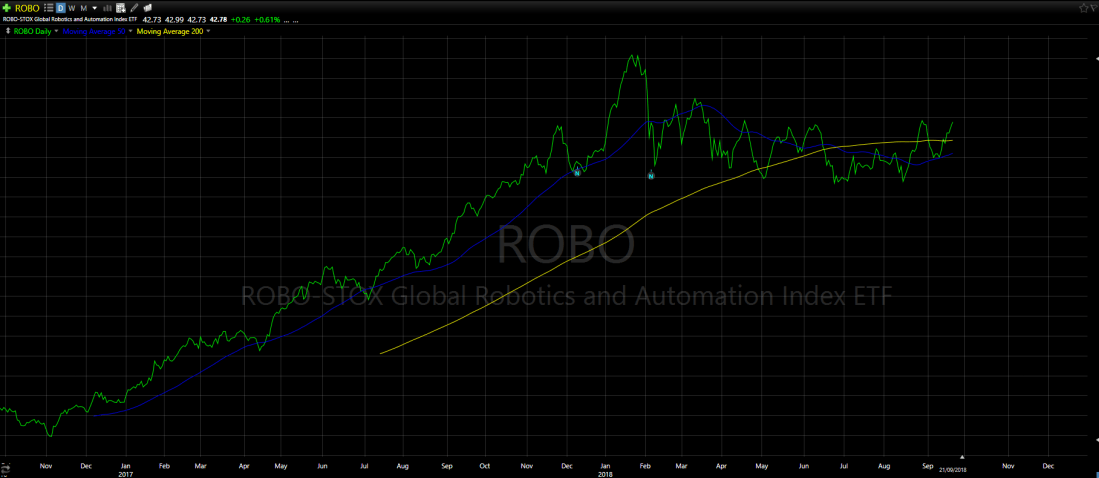Open the timeframe dropdown arrow after M
This screenshot has height=478, width=1099.
tap(95, 8)
